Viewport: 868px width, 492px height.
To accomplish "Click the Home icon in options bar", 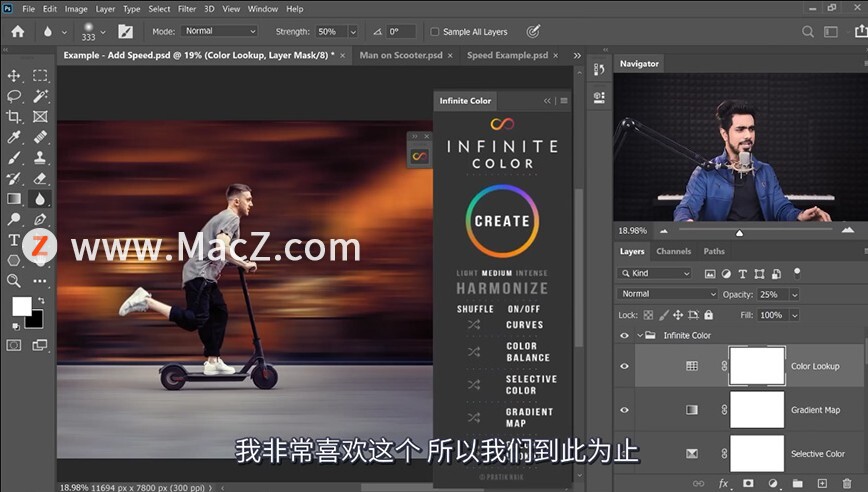I will 18,32.
